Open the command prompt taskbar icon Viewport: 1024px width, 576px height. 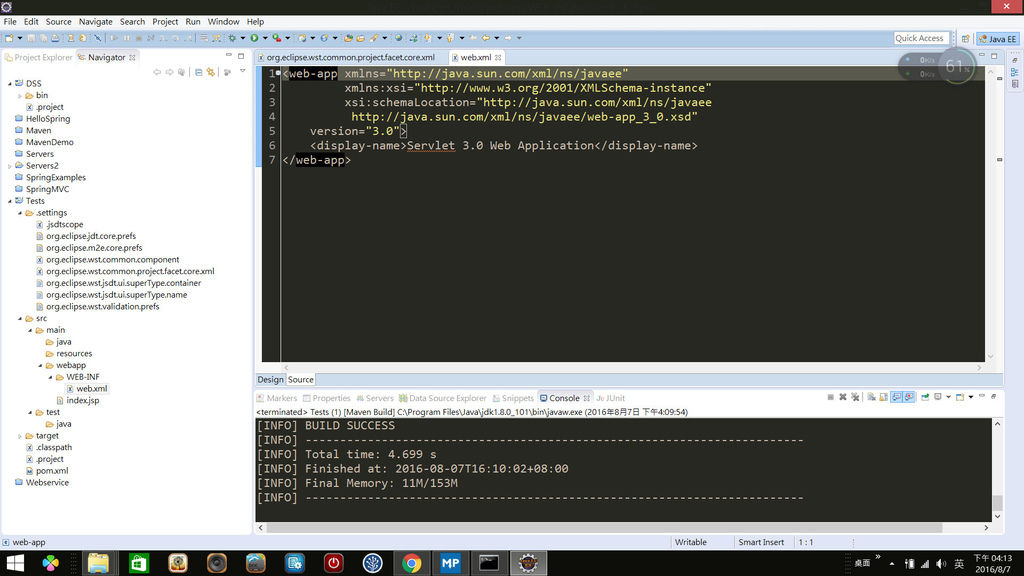(488, 563)
